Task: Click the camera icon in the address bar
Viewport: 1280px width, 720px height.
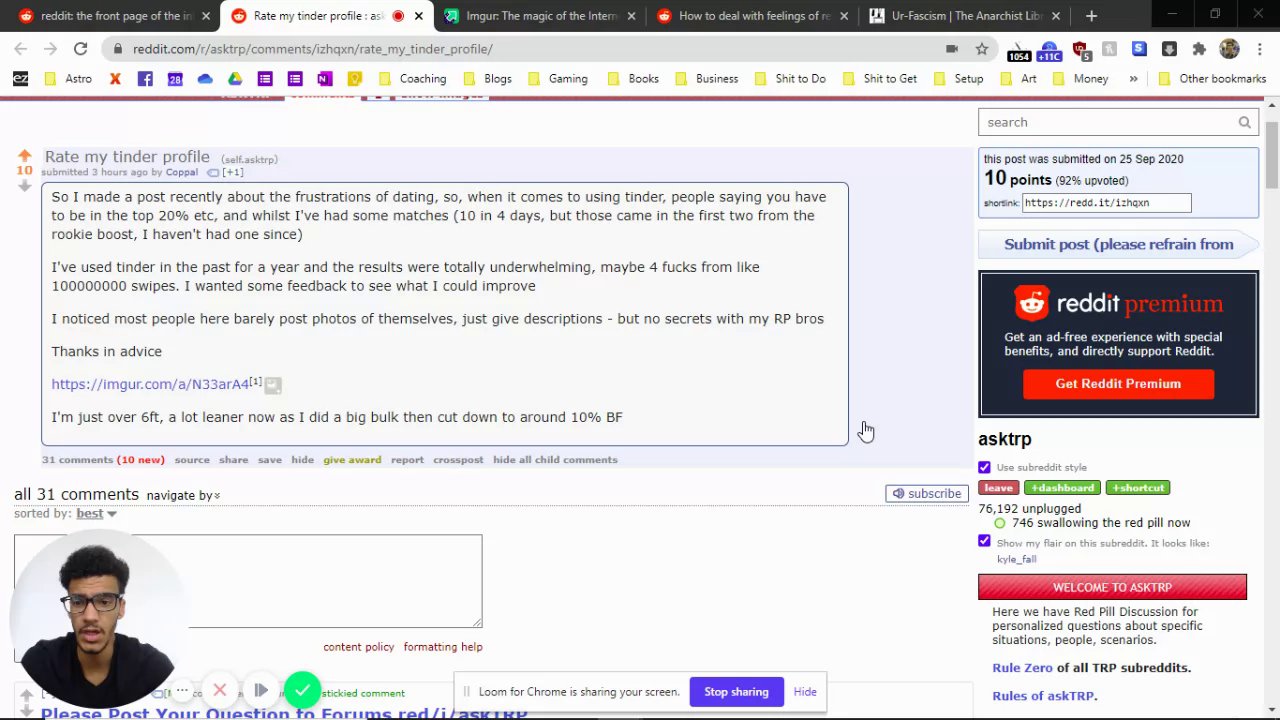Action: click(x=952, y=48)
